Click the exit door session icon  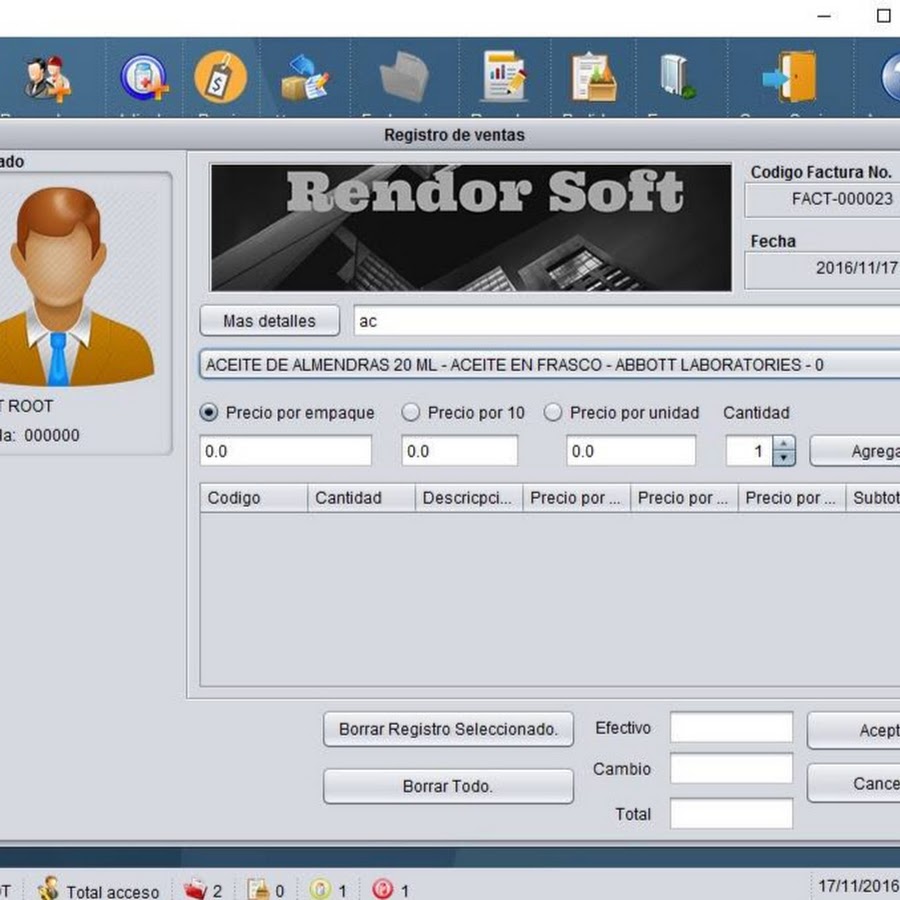tap(788, 78)
